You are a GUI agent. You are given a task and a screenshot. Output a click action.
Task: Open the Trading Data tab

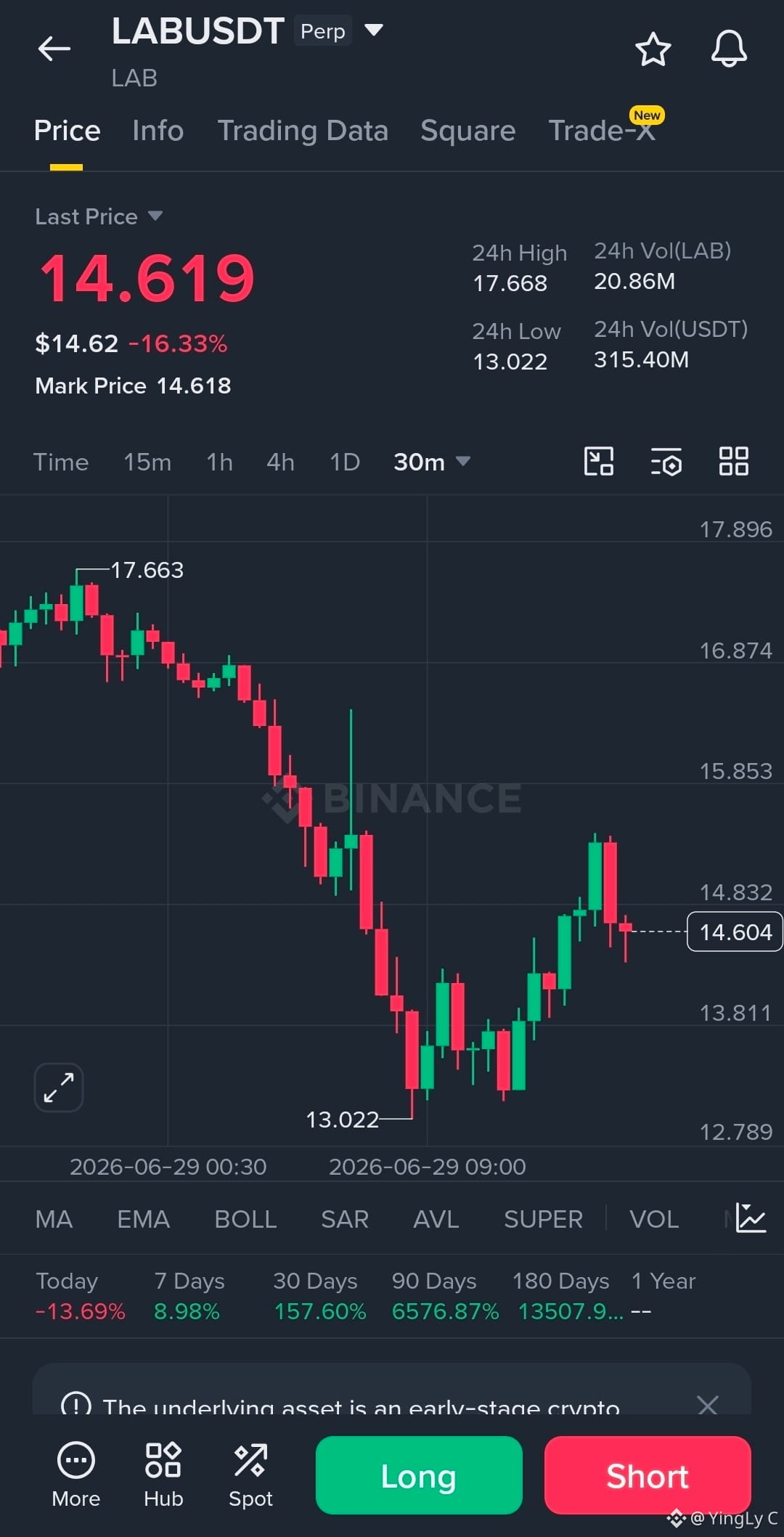click(303, 131)
